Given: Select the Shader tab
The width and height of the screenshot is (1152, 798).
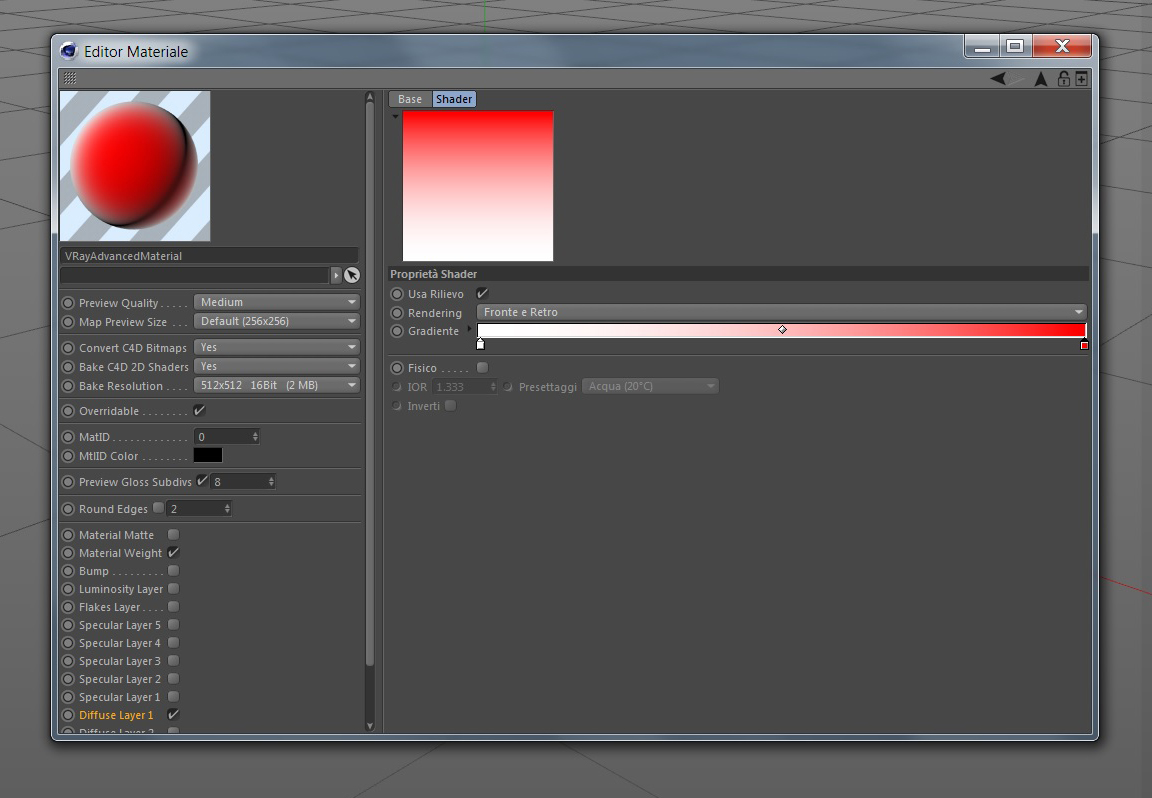Looking at the screenshot, I should coord(454,99).
